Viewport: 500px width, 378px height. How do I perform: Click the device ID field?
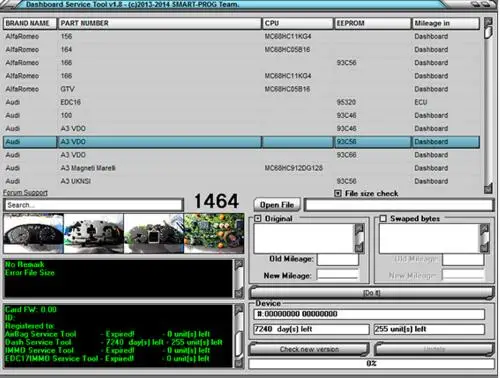point(369,314)
